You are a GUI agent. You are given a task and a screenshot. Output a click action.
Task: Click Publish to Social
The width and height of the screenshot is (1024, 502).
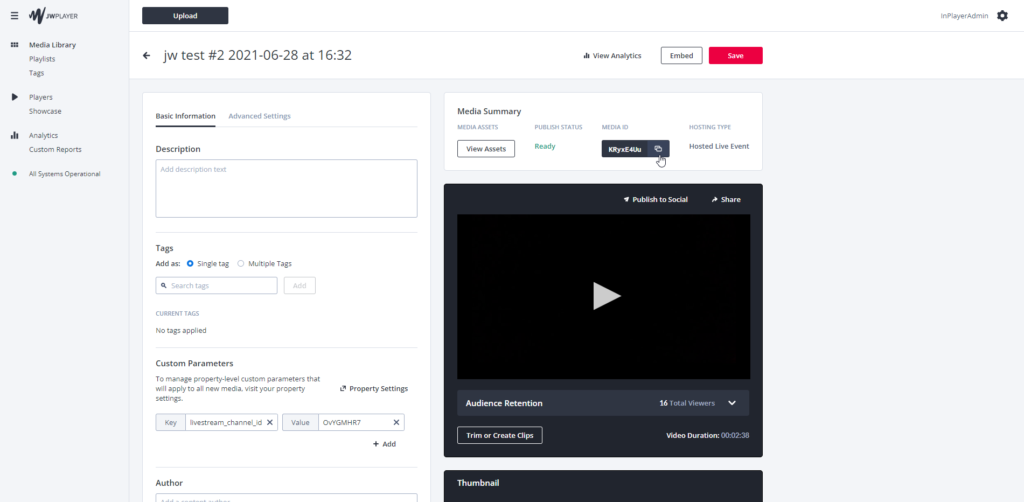pyautogui.click(x=655, y=199)
